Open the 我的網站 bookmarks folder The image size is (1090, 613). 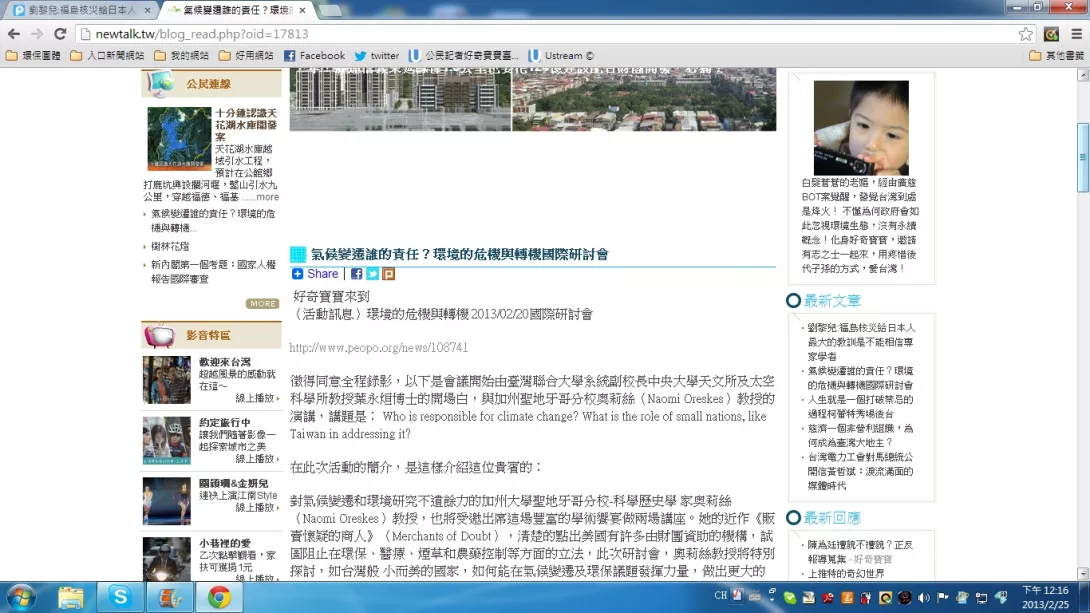[181, 56]
